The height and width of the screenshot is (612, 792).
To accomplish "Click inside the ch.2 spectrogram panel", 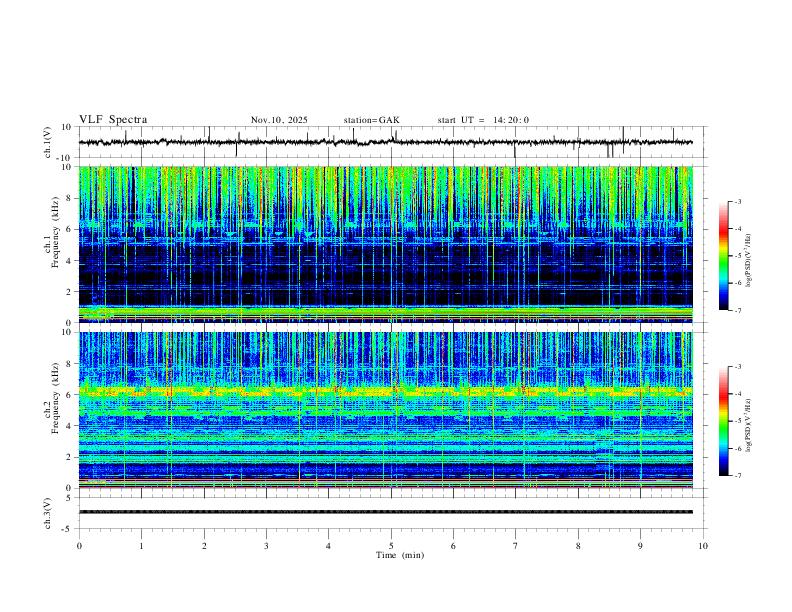I will pyautogui.click(x=385, y=410).
